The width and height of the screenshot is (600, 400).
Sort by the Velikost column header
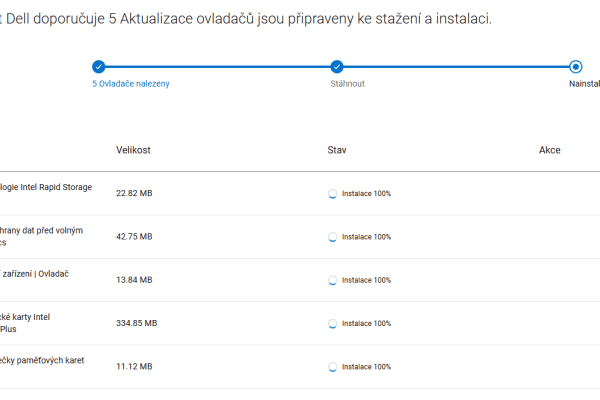click(x=133, y=150)
